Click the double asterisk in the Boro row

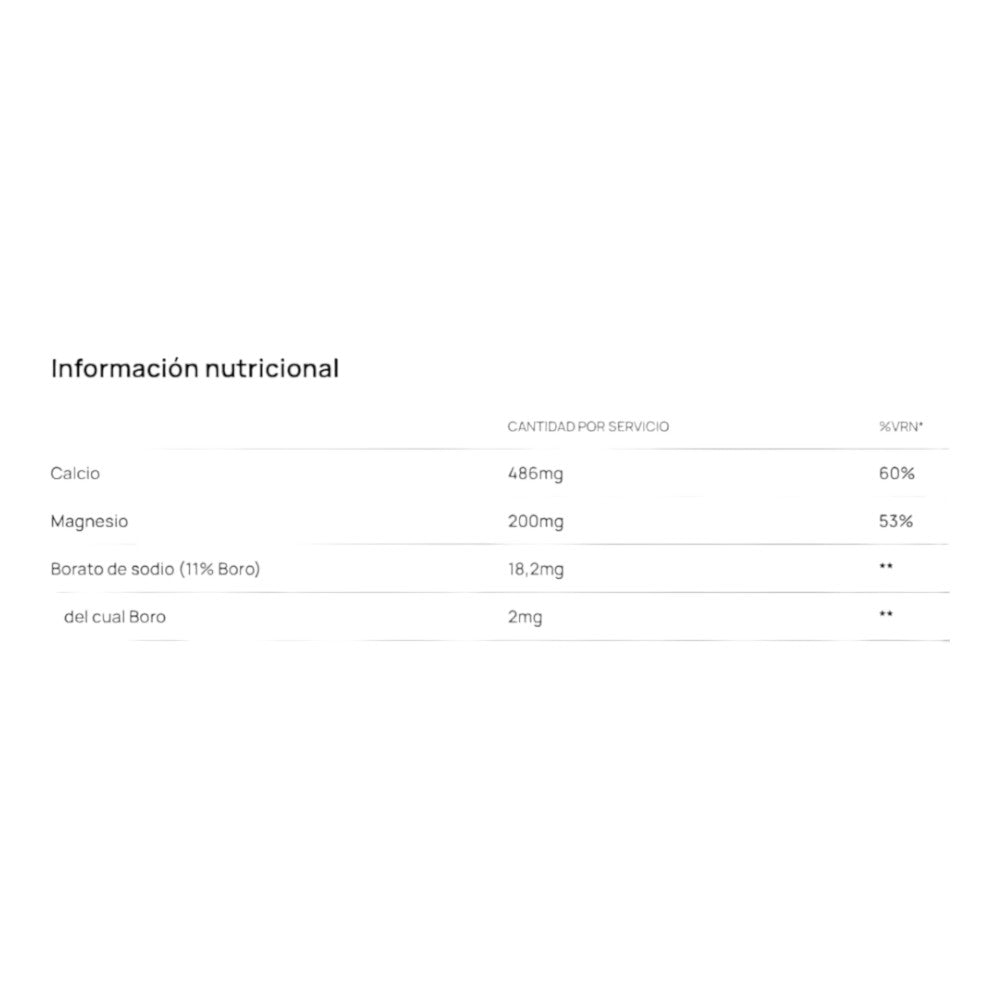[x=886, y=615]
